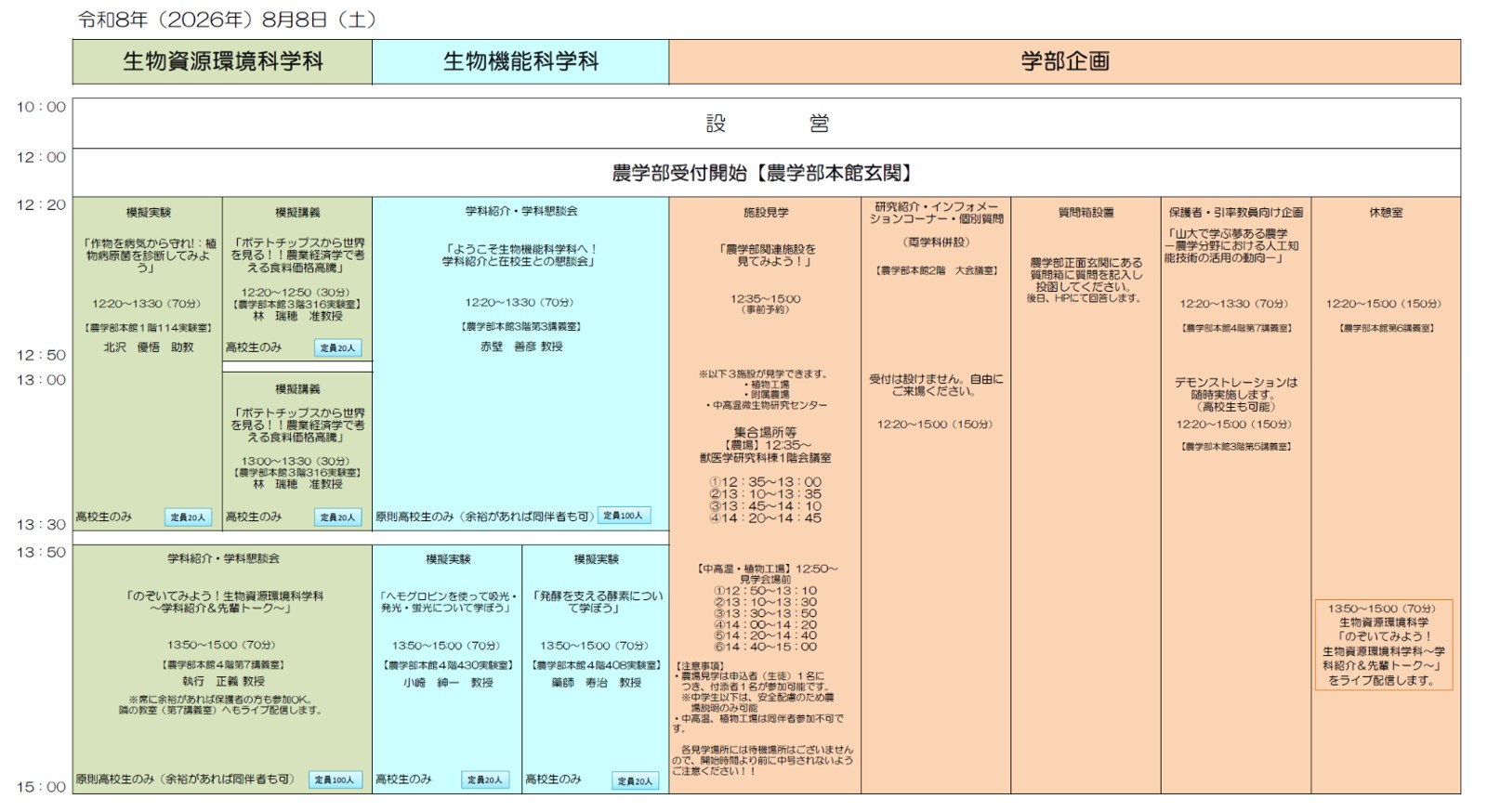Click 農学部受付開始【農学部本館玄関】 row
Screen dimensions: 1487x812
(x=767, y=173)
